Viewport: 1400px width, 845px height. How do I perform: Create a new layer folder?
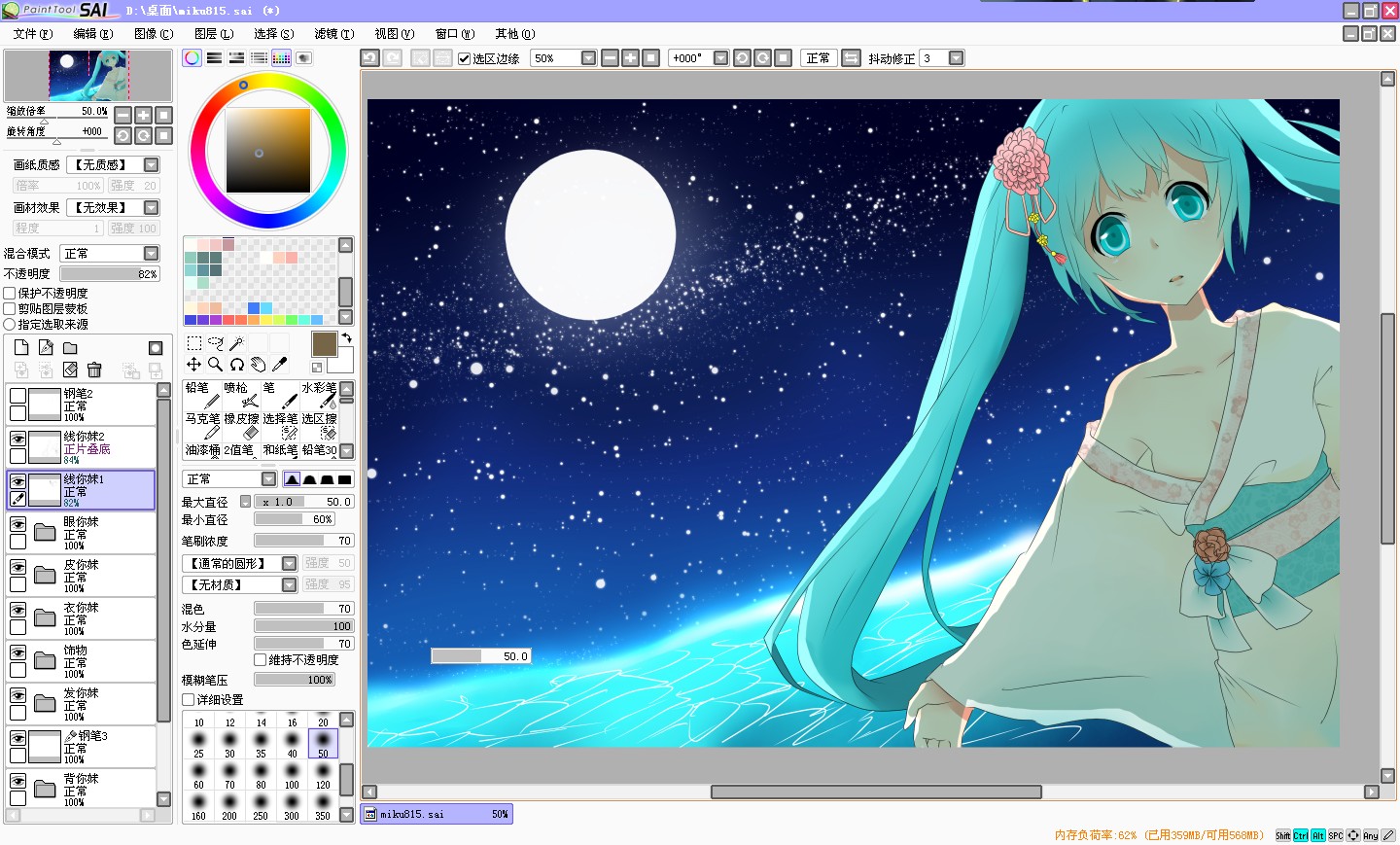(70, 348)
